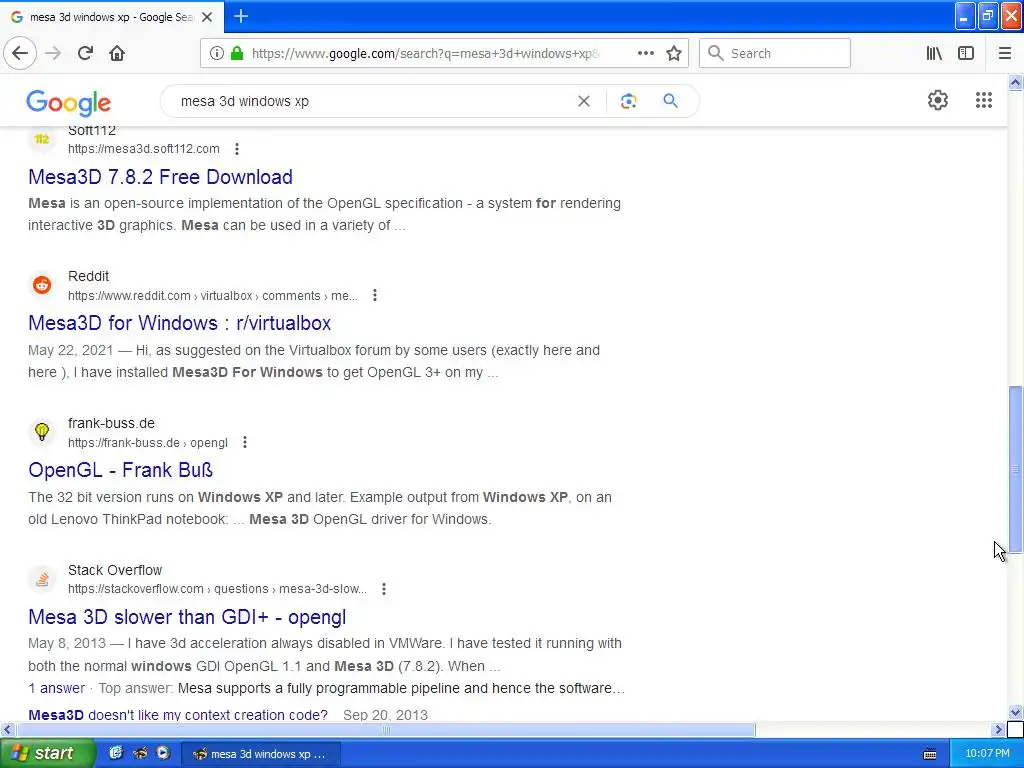Click the vertical scrollbar down arrow

tap(1015, 713)
